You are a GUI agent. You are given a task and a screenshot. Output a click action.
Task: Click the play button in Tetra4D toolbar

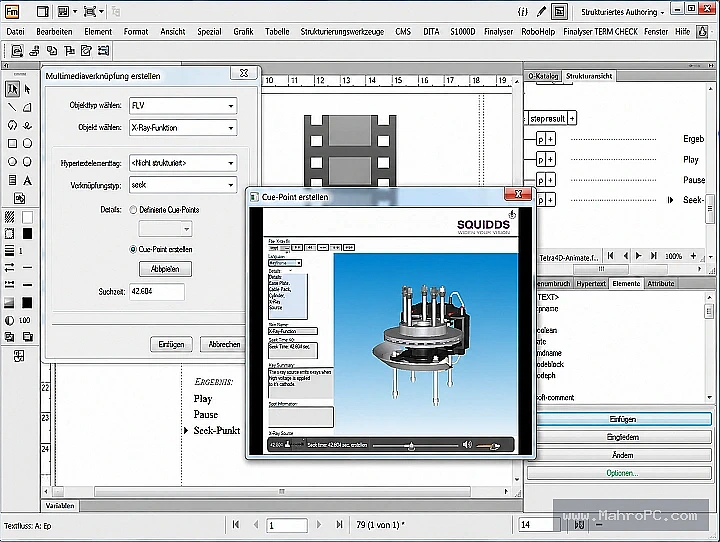638,256
